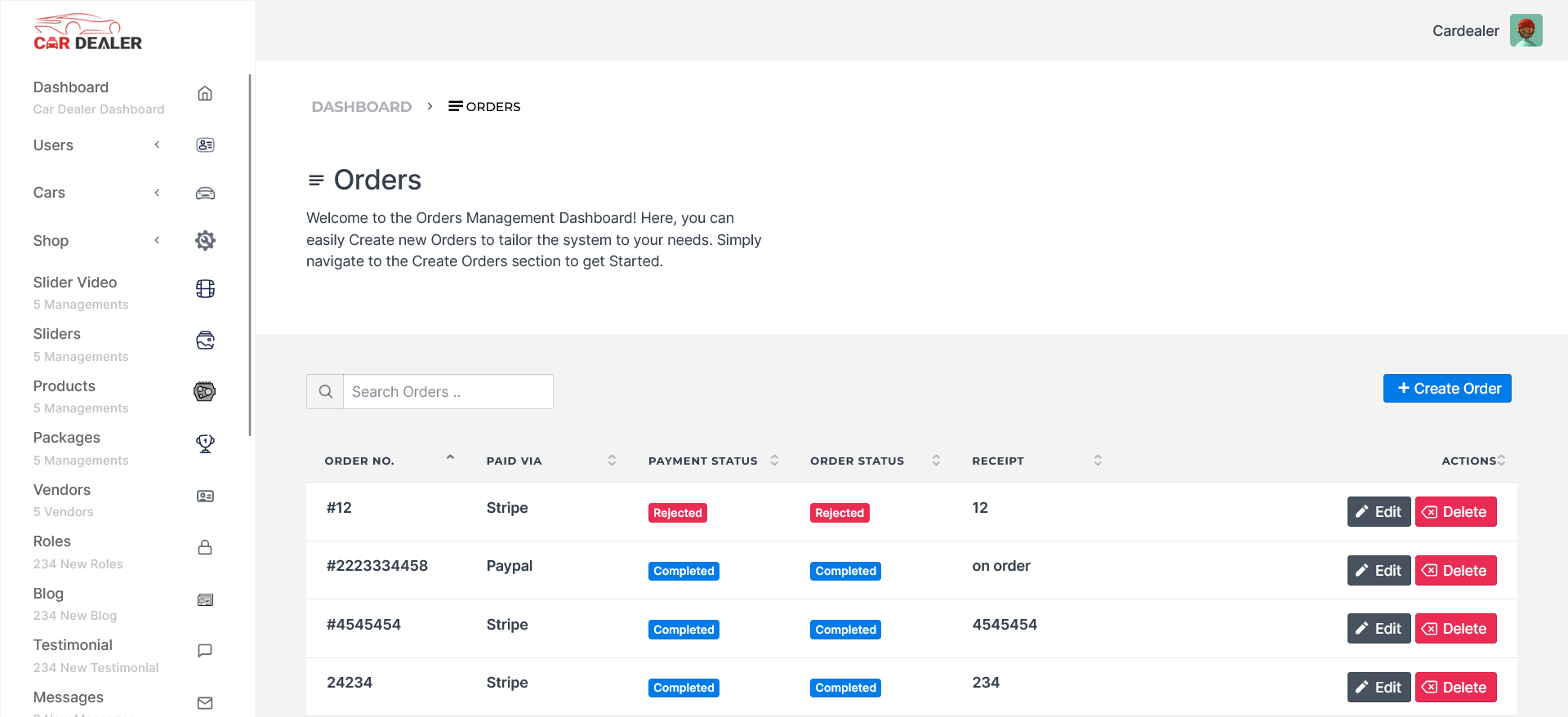Click the Messages envelope icon
This screenshot has height=717, width=1568.
(205, 703)
